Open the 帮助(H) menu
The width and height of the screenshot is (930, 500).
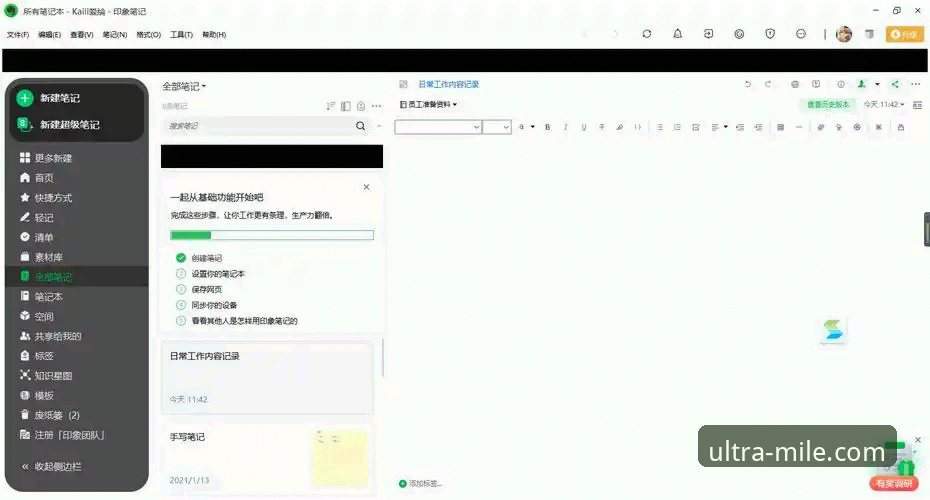(214, 34)
